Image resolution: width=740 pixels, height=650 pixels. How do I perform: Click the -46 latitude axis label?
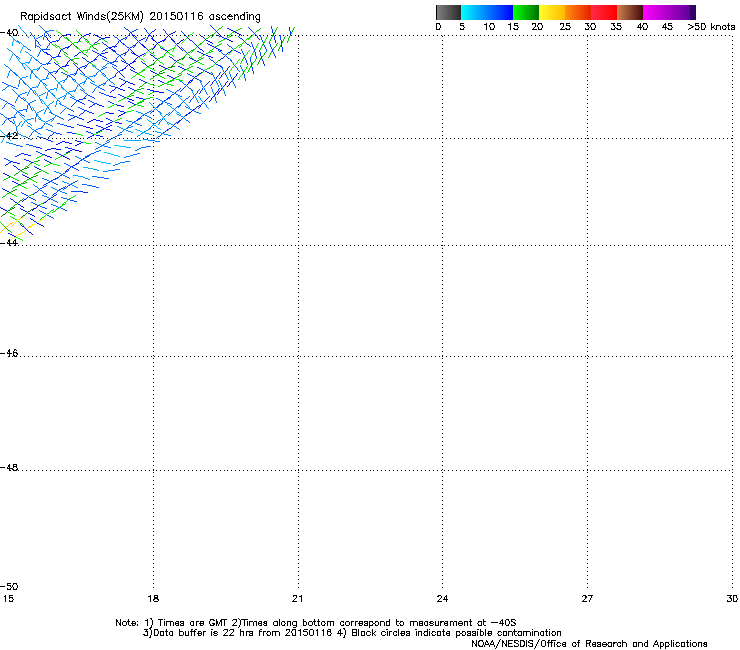[9, 354]
